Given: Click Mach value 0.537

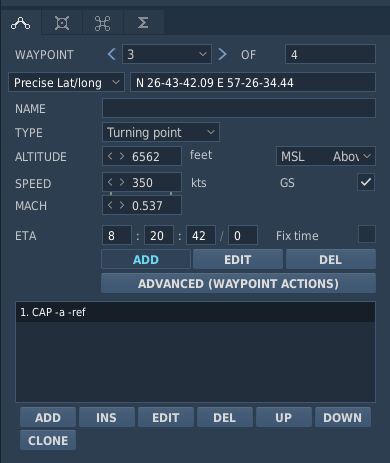Looking at the screenshot, I should coord(147,206).
